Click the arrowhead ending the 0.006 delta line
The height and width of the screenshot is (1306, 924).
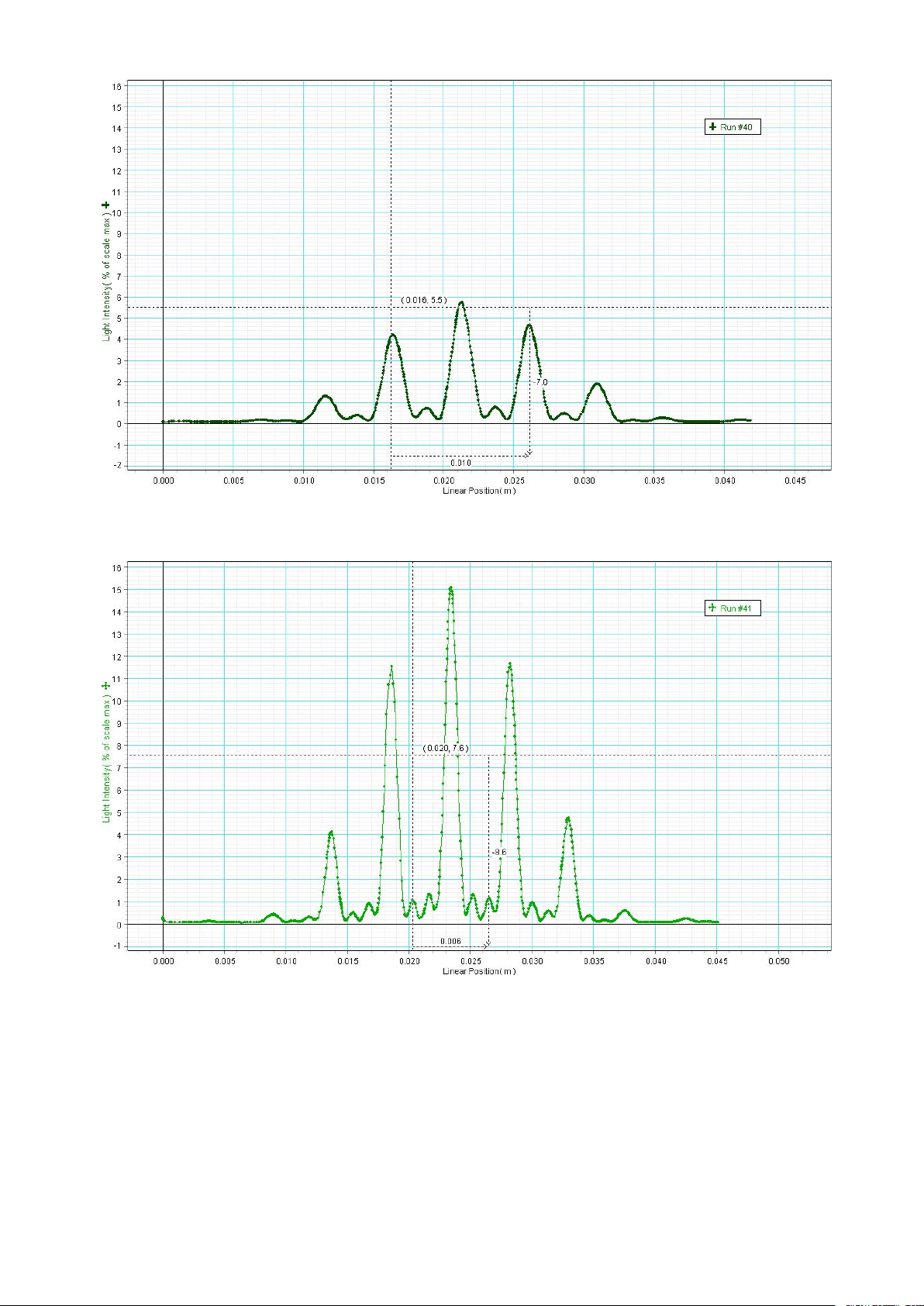tap(487, 946)
